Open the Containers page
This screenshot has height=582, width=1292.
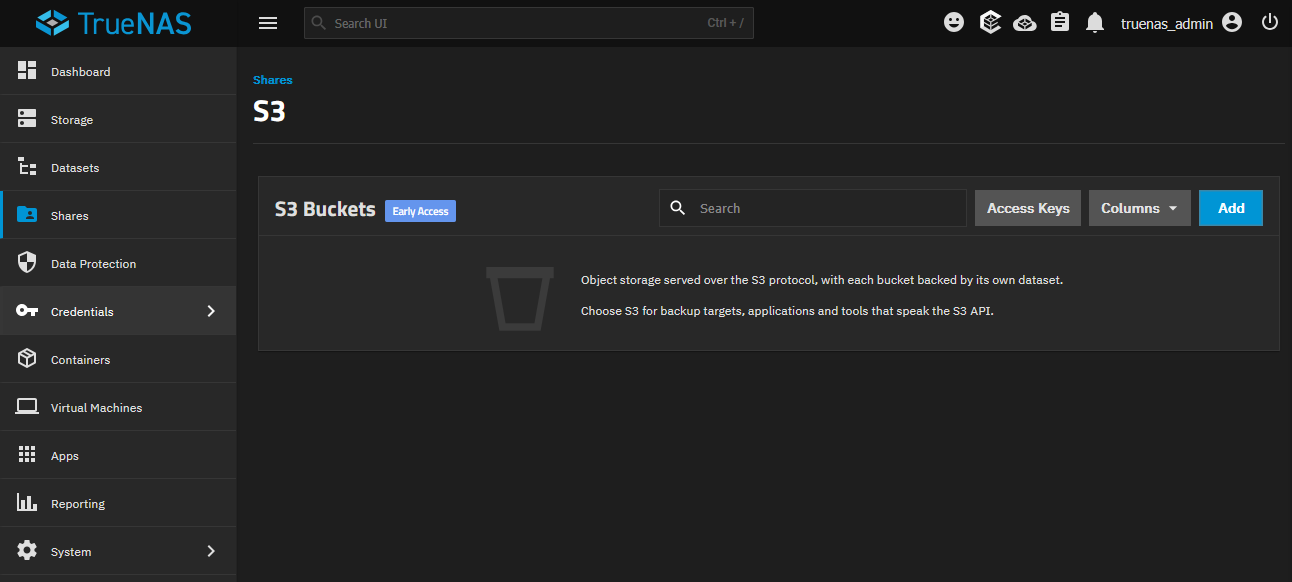click(x=118, y=359)
